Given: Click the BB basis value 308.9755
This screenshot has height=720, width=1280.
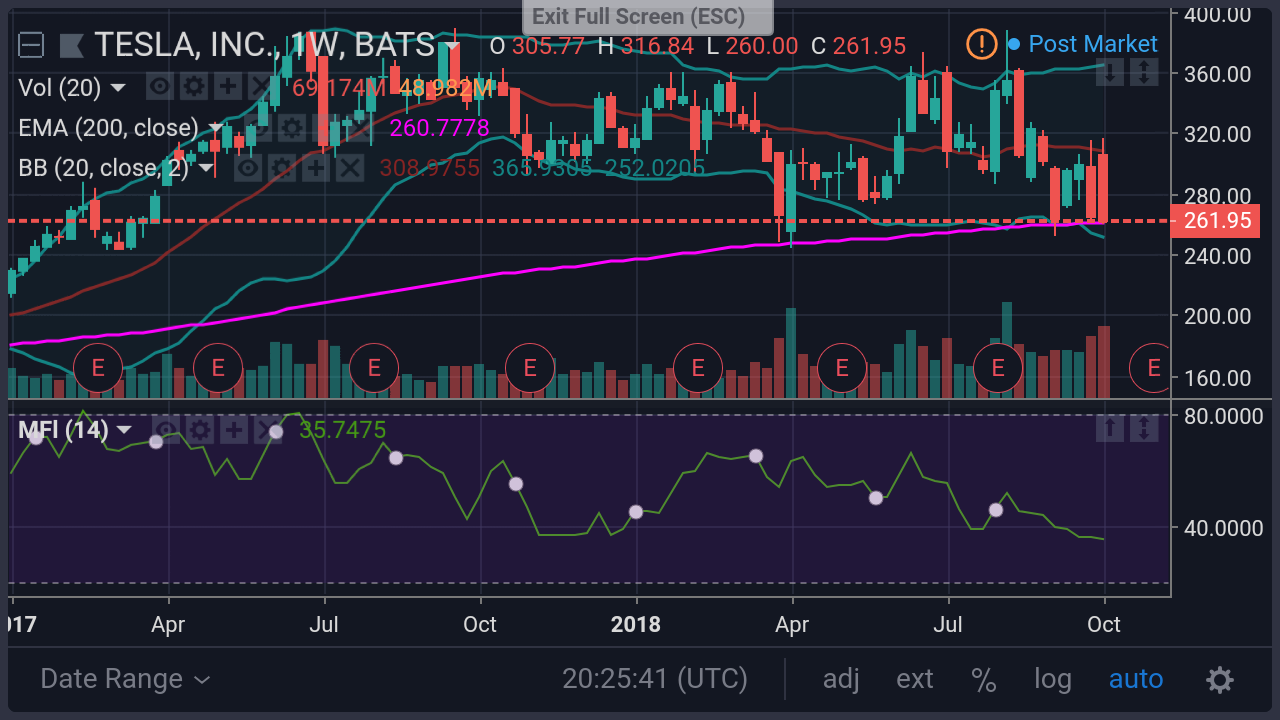Looking at the screenshot, I should 430,168.
